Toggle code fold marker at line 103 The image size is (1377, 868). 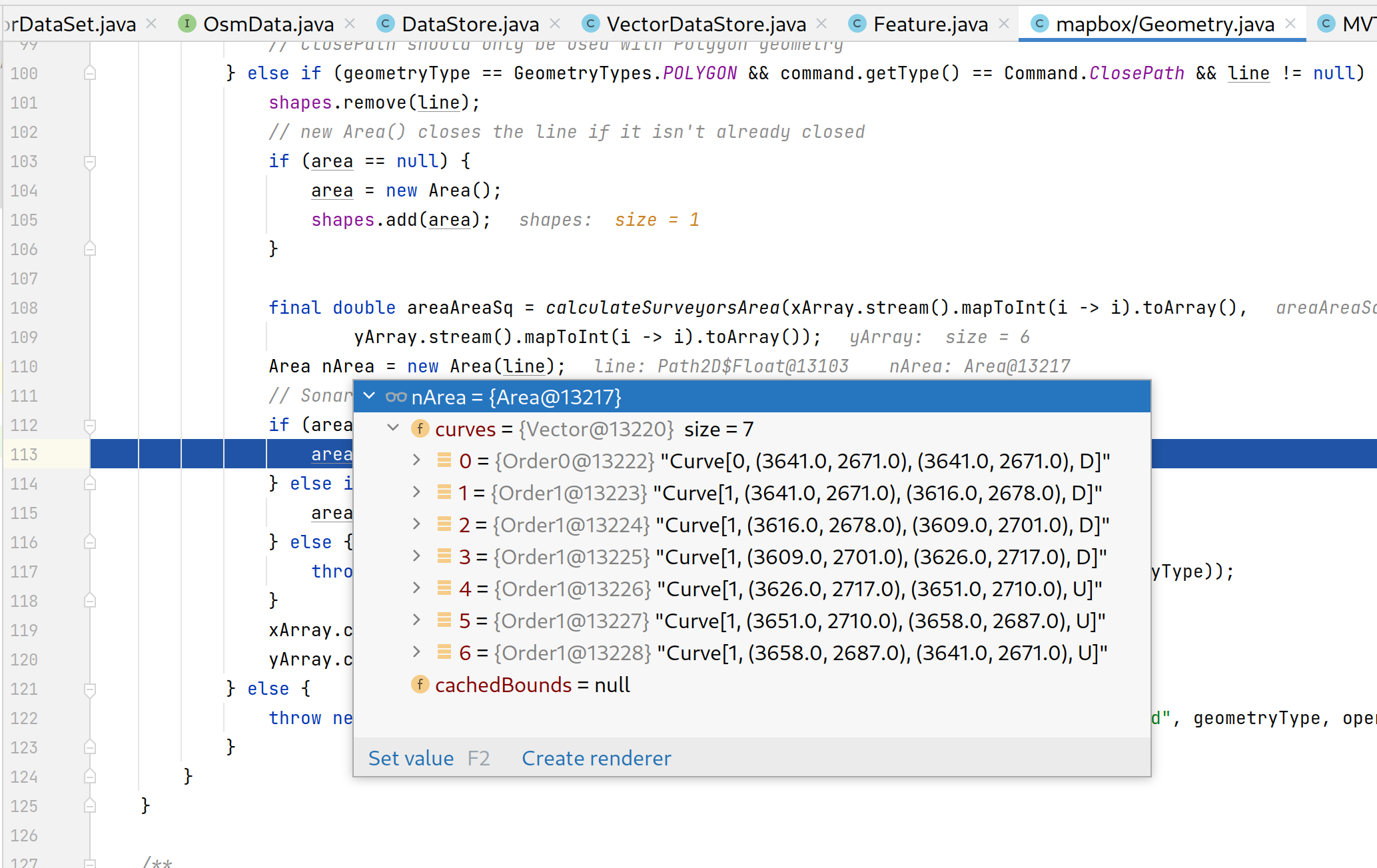(90, 162)
